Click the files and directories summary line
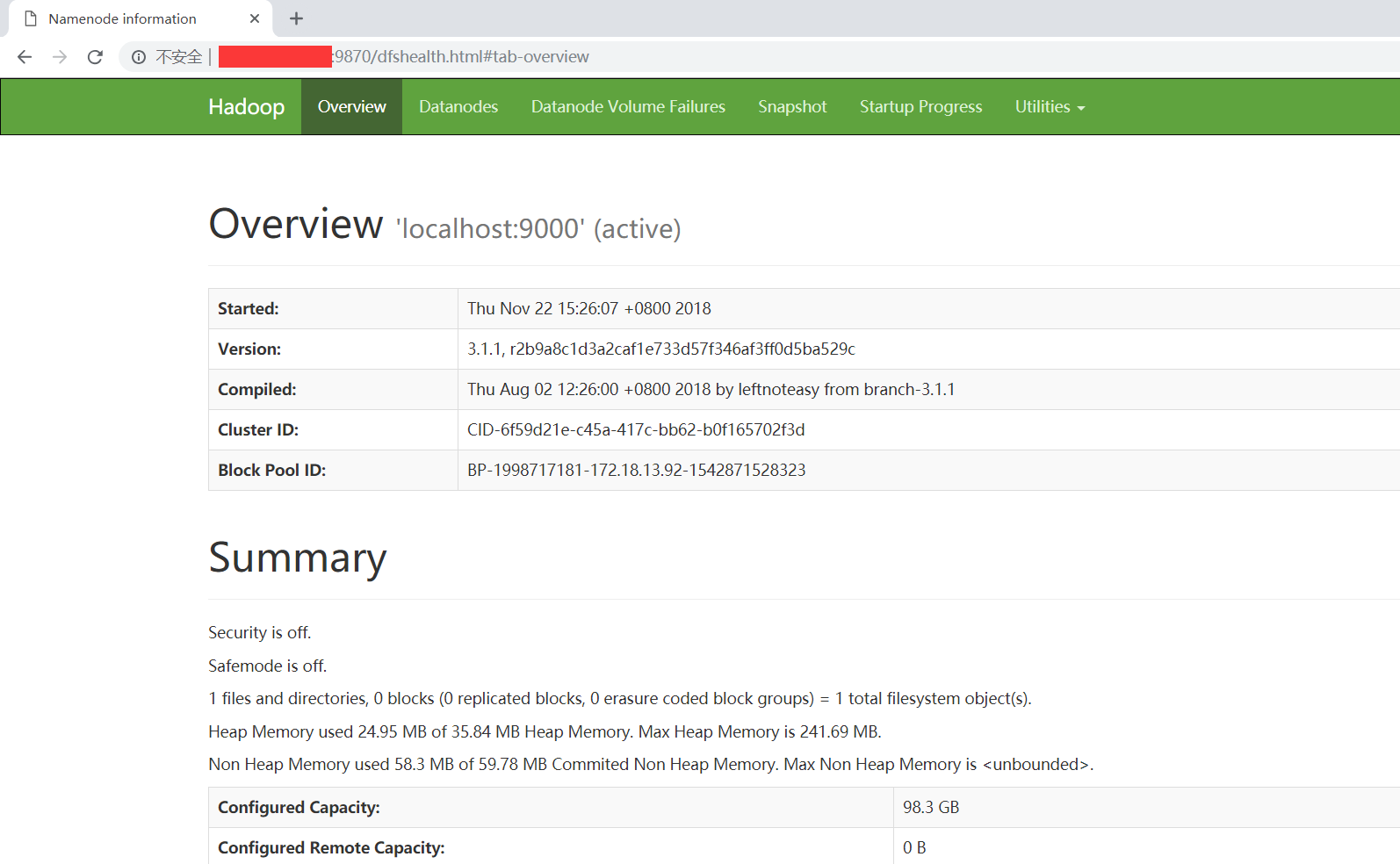This screenshot has height=864, width=1400. click(x=620, y=699)
